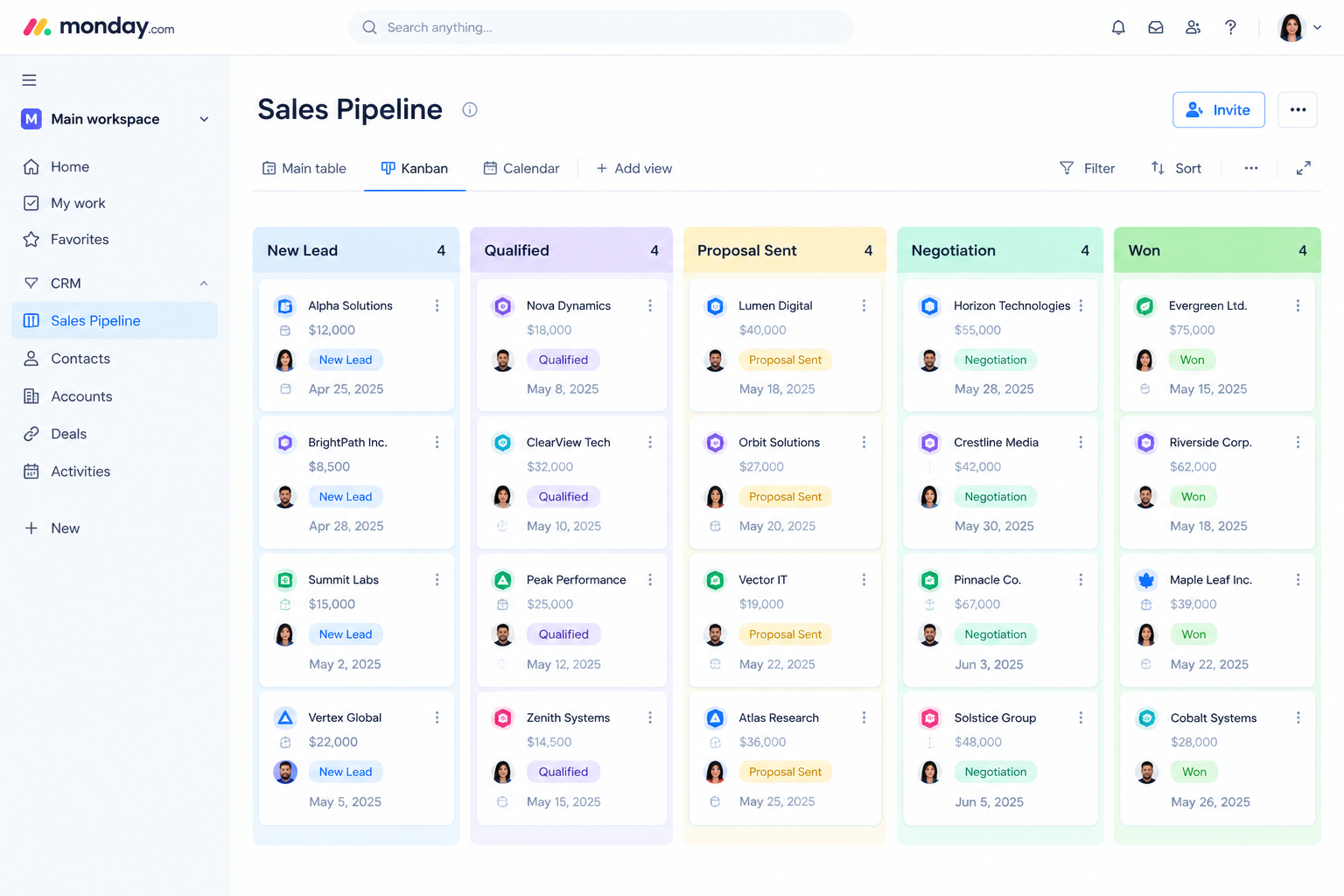Open Alpha Solutions card menu

pyautogui.click(x=437, y=305)
